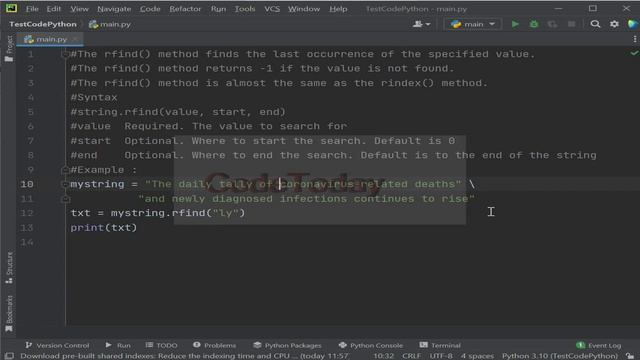Click empty line 14 in the editor
The width and height of the screenshot is (640, 360).
coord(351,242)
